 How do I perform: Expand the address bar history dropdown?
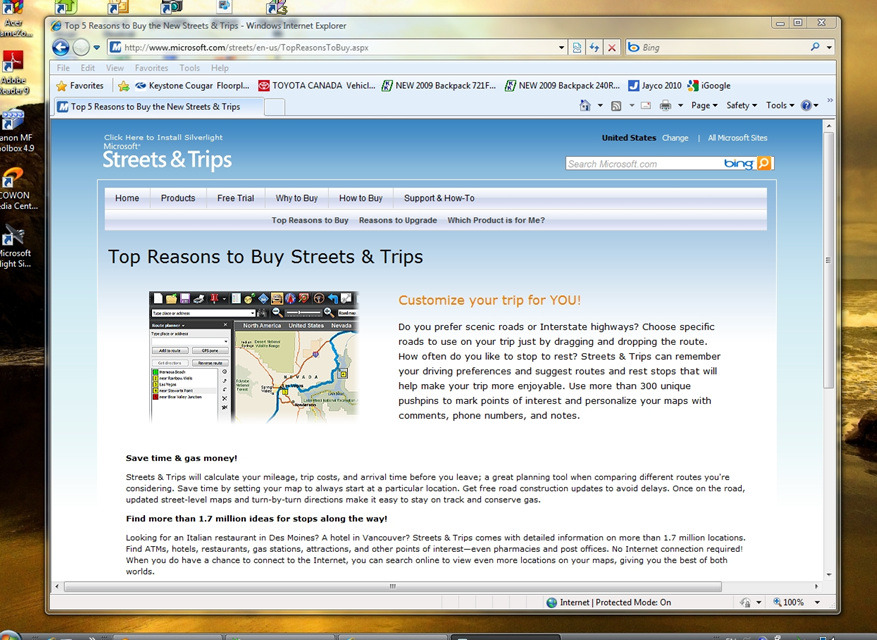pyautogui.click(x=561, y=48)
